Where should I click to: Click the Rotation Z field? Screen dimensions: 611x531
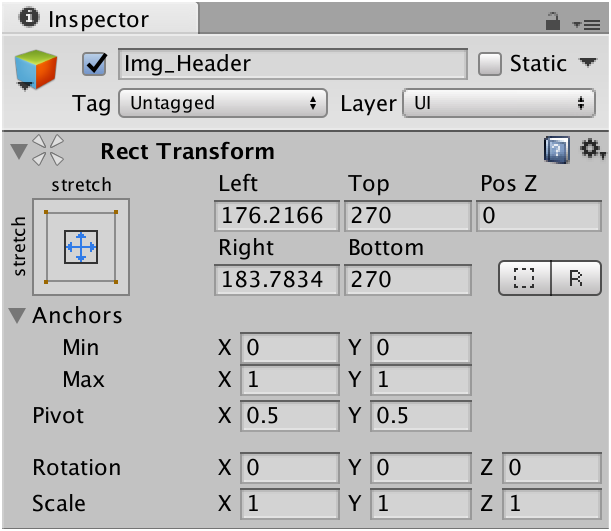(554, 468)
